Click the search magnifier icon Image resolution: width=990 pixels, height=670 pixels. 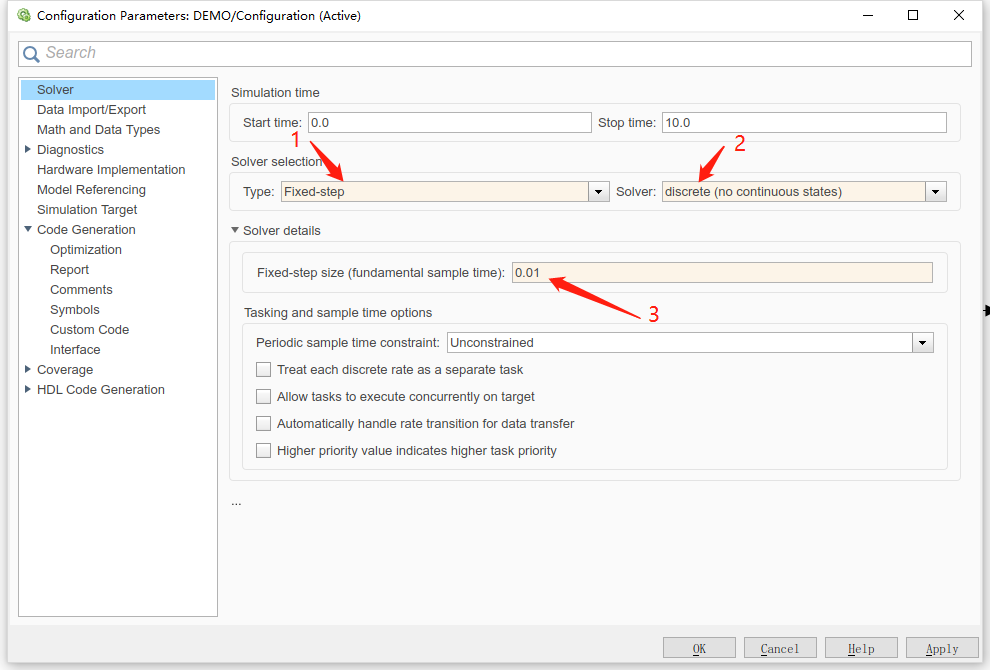click(x=32, y=54)
